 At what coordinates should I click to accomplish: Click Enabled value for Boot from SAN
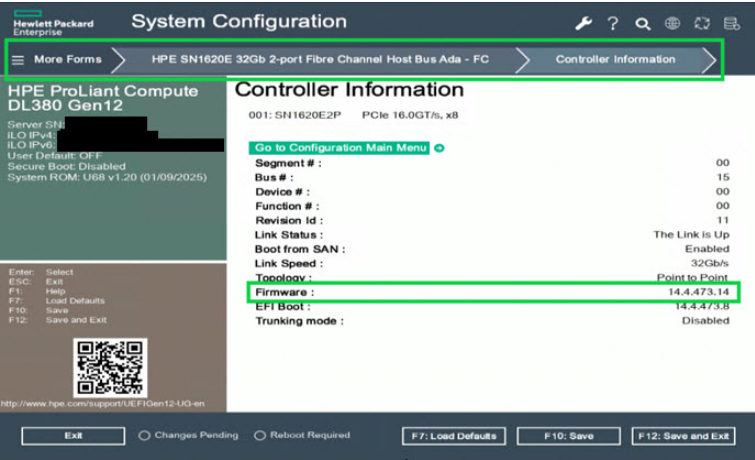point(707,249)
